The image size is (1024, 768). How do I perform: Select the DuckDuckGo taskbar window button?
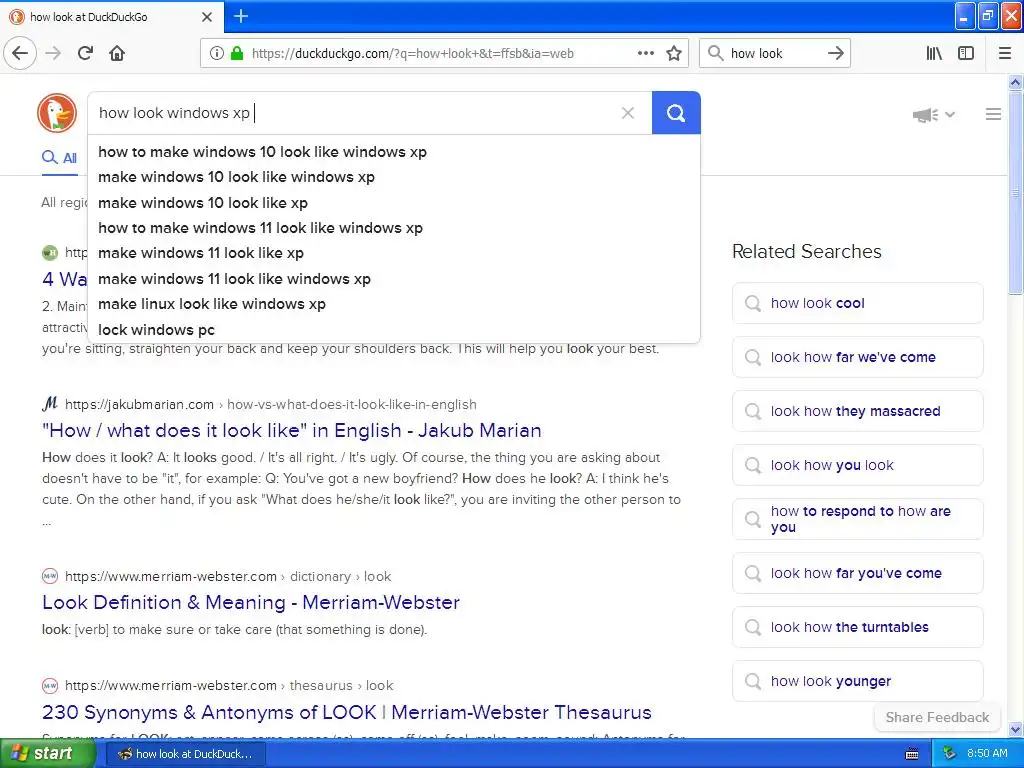pyautogui.click(x=186, y=754)
